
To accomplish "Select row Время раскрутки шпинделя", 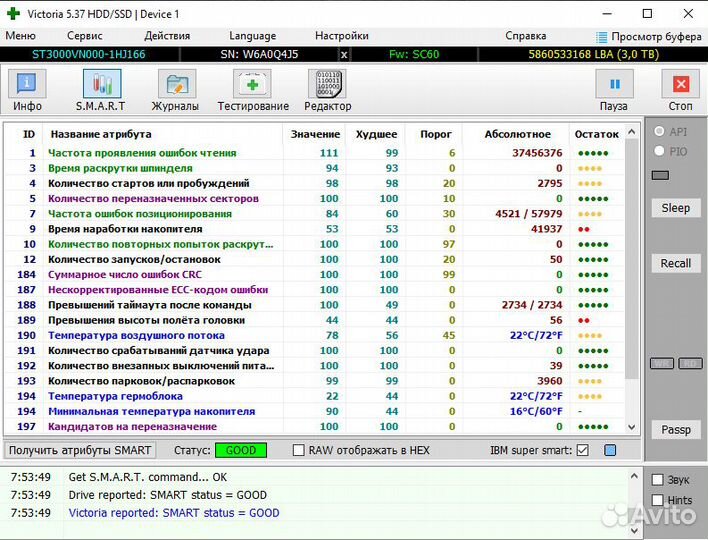I will 315,168.
